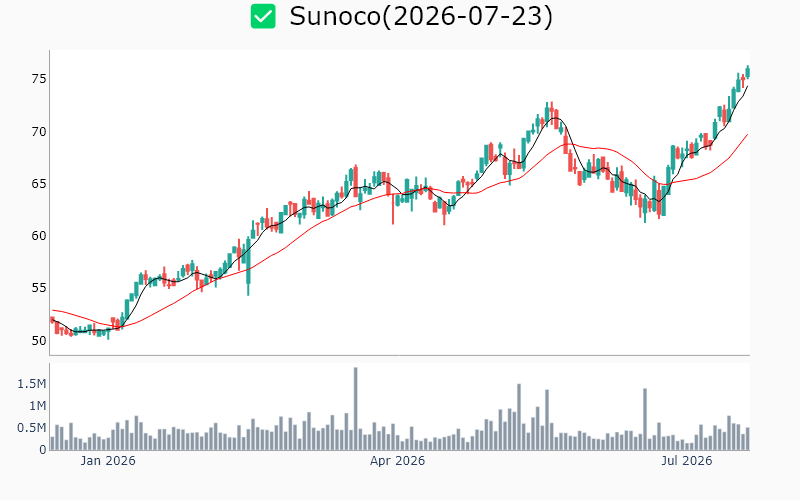Click the 1M volume axis label
Viewport: 800px width, 500px height.
coord(38,406)
